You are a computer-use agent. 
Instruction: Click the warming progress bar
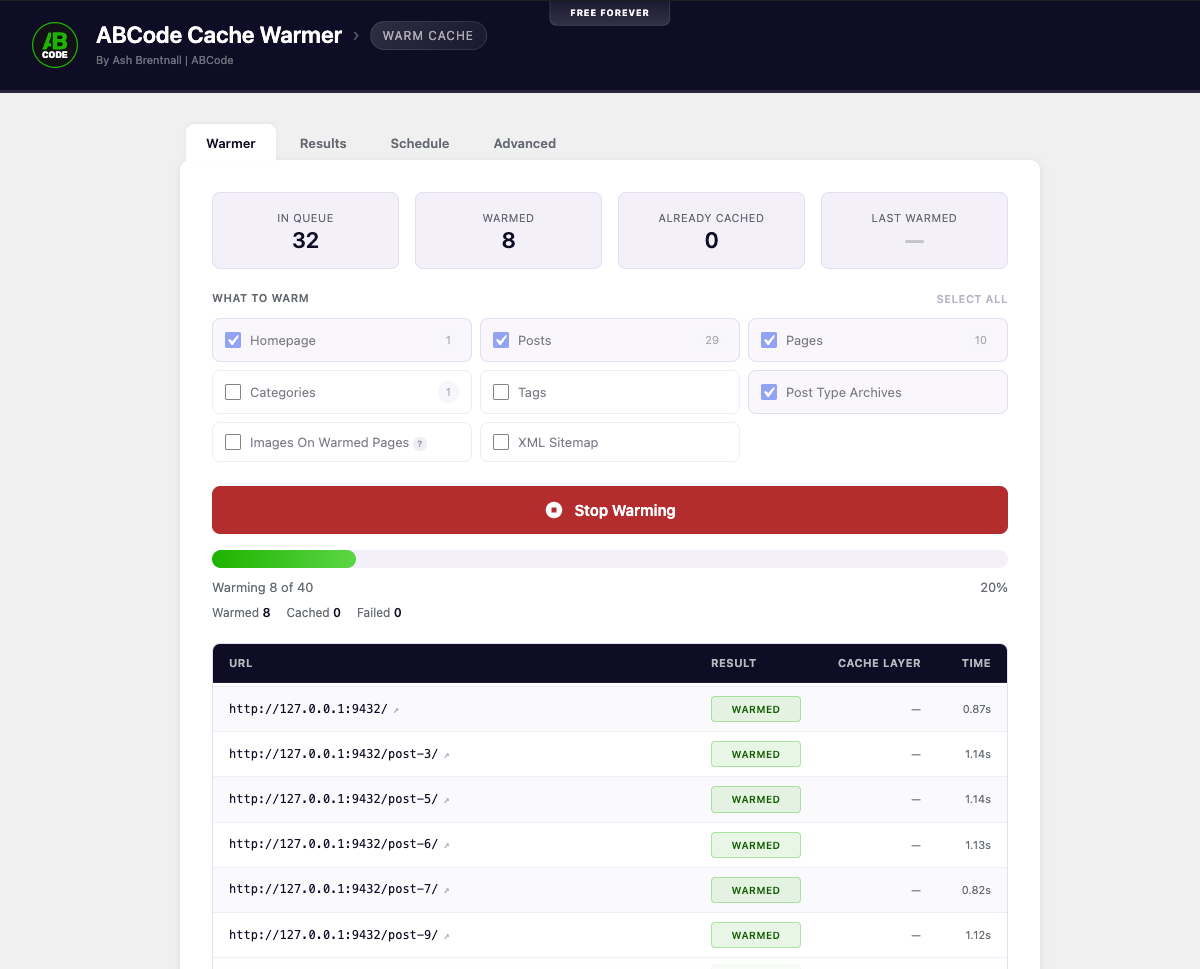610,559
